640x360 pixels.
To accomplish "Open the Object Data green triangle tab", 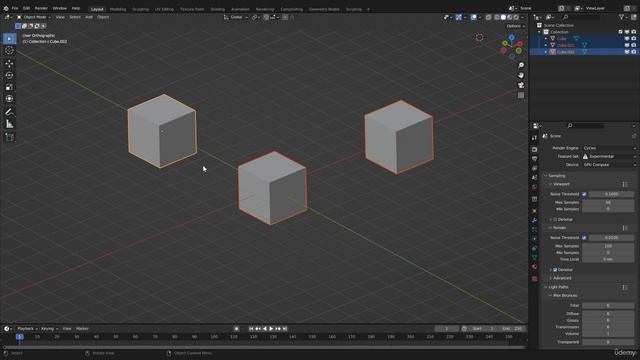I will 534,258.
